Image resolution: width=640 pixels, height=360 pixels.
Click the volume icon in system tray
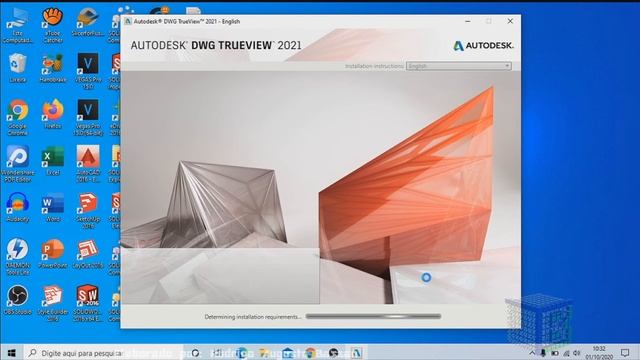tap(576, 353)
